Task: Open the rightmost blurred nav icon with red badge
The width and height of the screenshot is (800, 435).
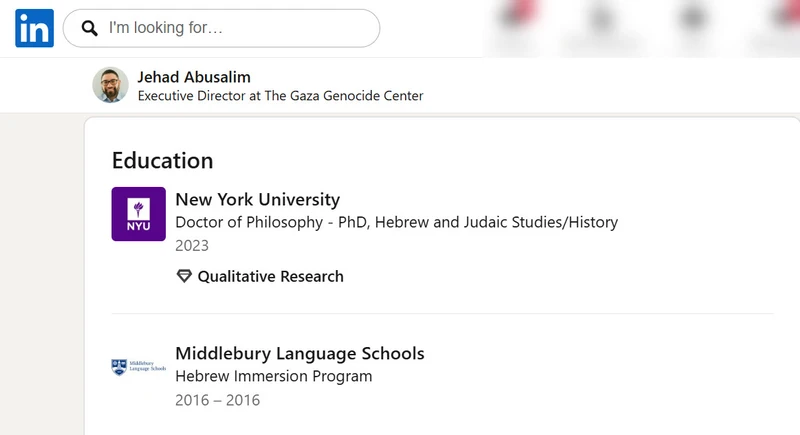Action: coord(786,15)
